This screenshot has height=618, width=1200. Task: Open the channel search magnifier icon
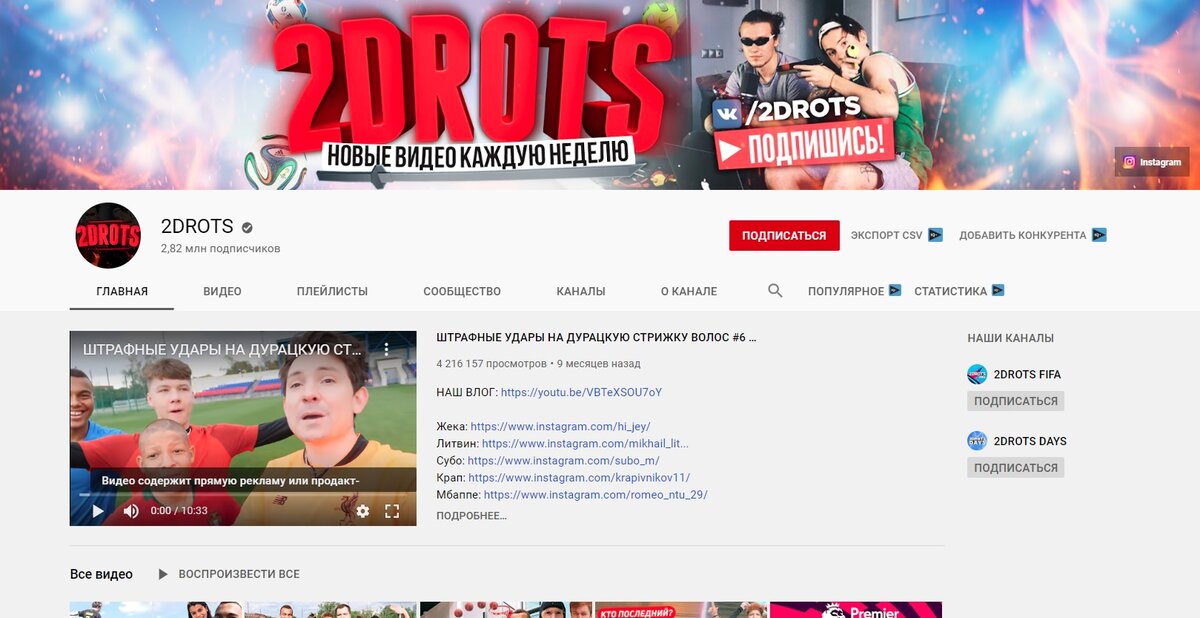(x=775, y=291)
